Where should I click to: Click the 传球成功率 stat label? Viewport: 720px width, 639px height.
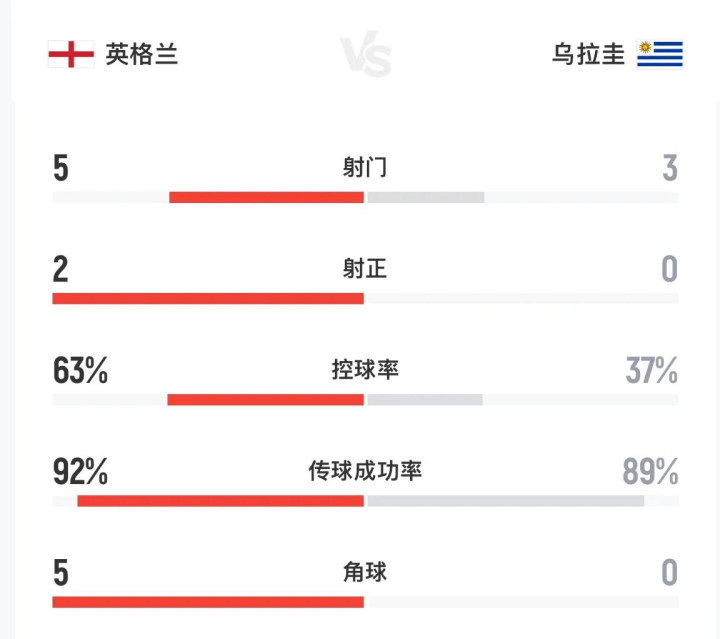tap(365, 471)
